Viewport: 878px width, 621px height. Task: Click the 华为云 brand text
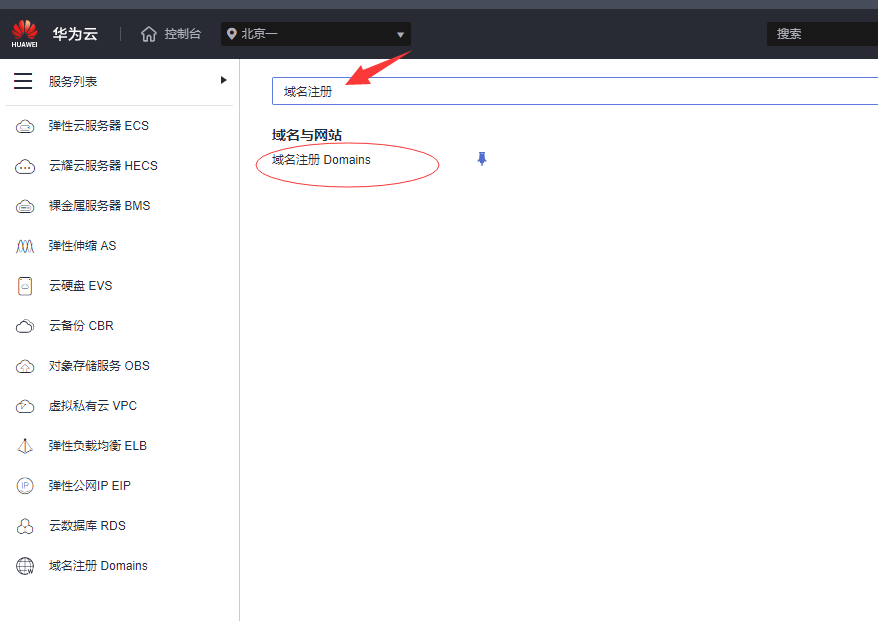pos(75,34)
